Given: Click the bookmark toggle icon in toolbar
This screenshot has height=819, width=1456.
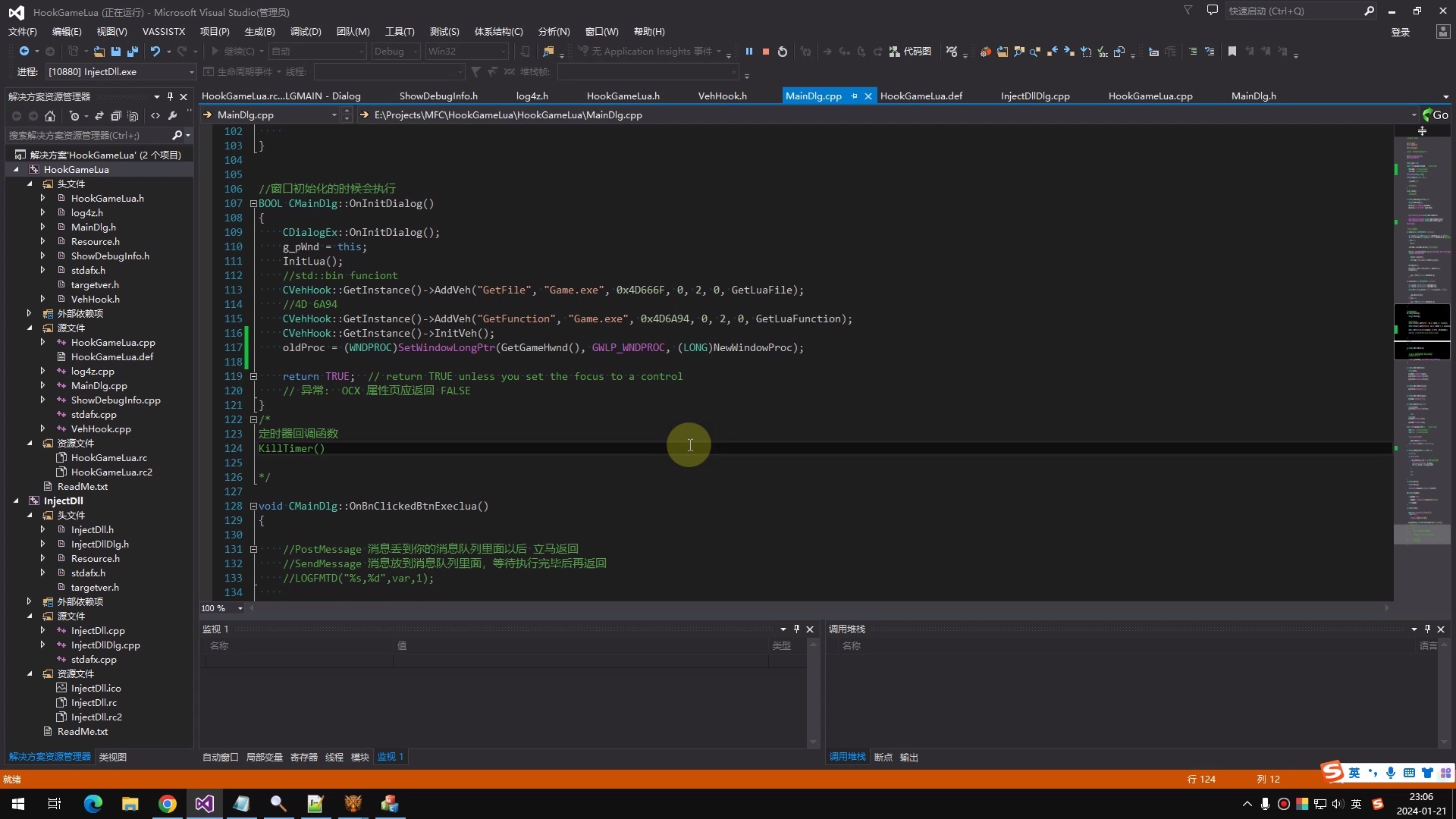Looking at the screenshot, I should coord(1232,52).
